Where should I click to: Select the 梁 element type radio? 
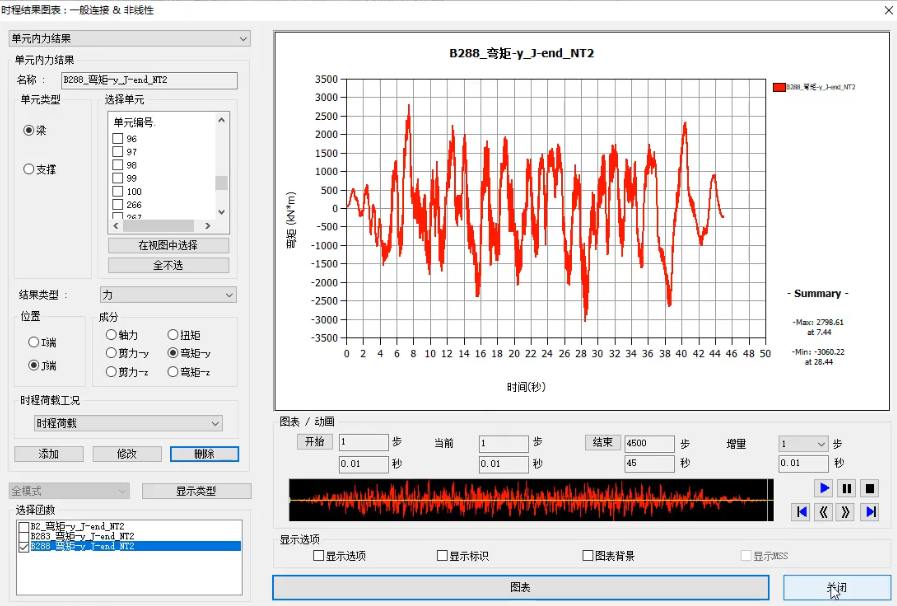[x=29, y=130]
